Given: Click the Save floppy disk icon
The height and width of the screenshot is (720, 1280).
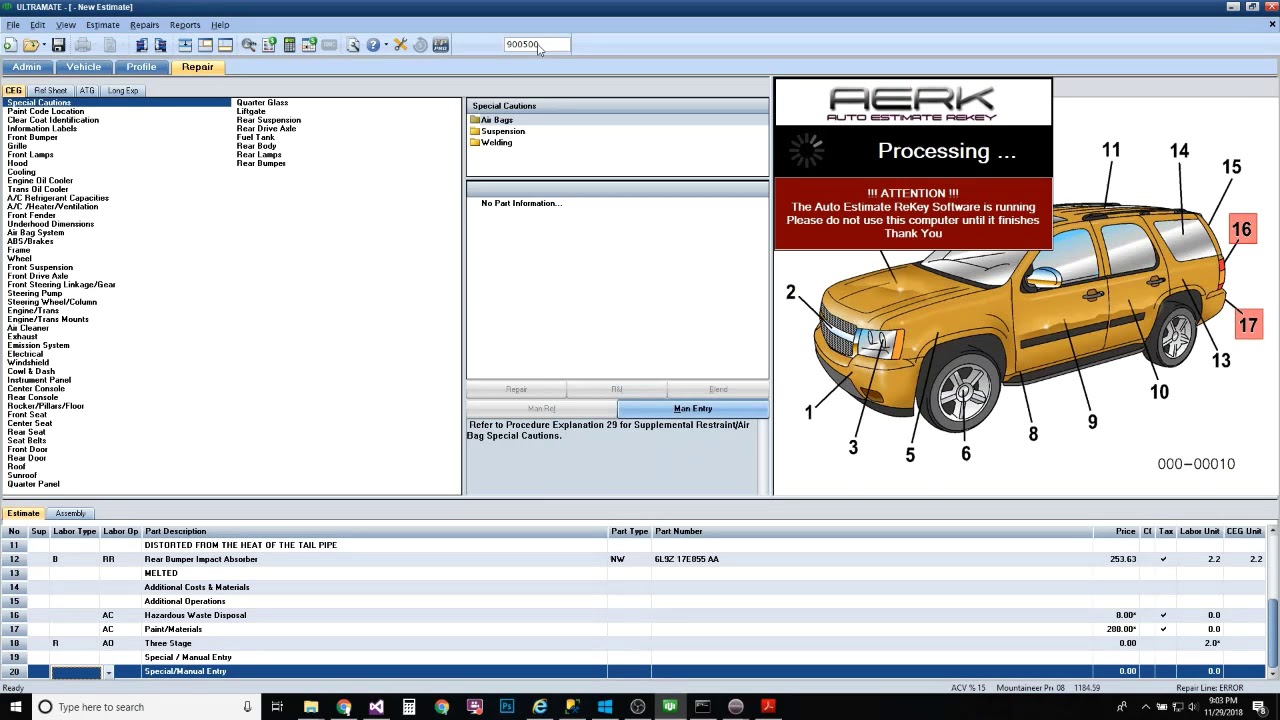Looking at the screenshot, I should tap(58, 45).
